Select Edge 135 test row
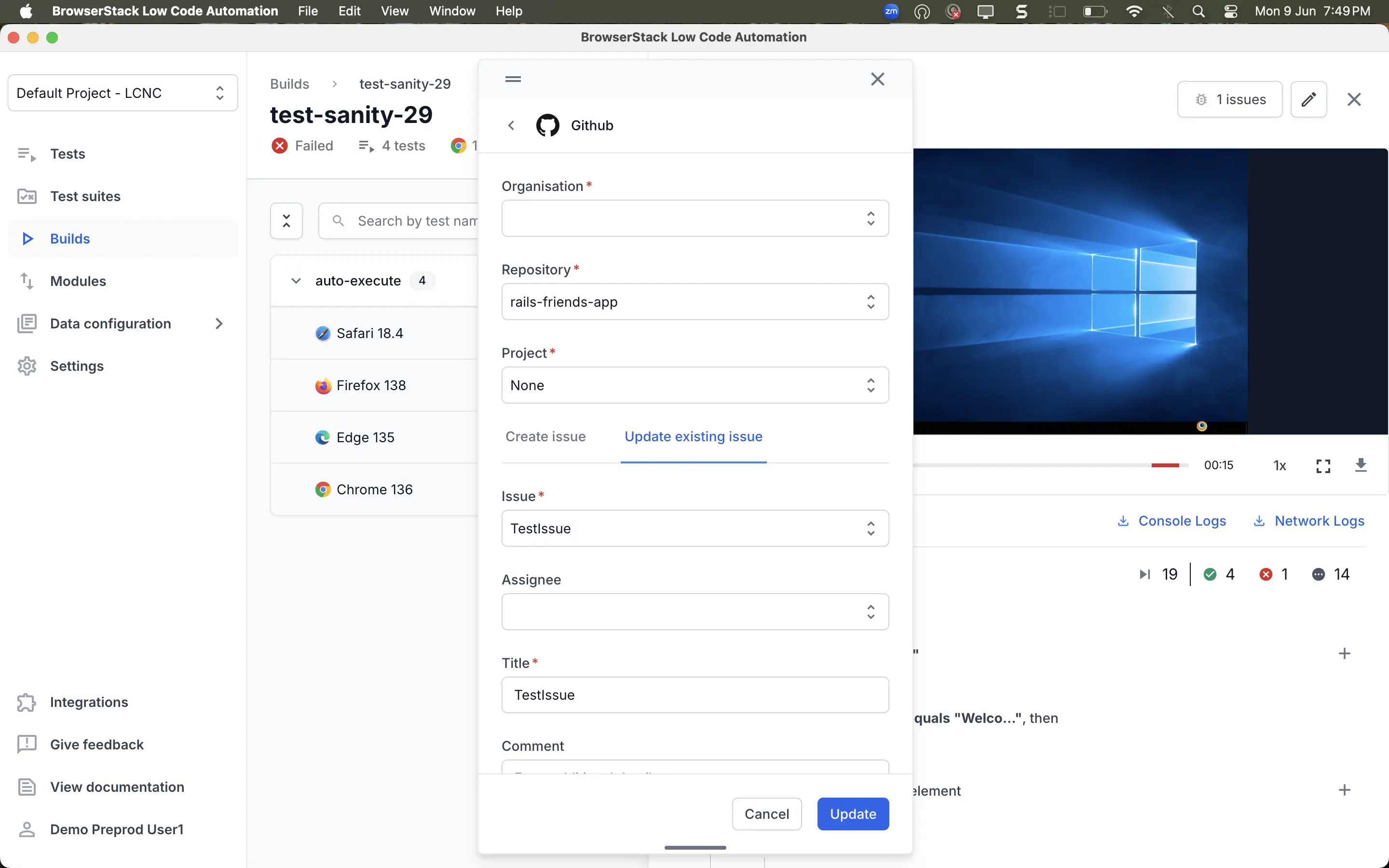The height and width of the screenshot is (868, 1389). (374, 437)
